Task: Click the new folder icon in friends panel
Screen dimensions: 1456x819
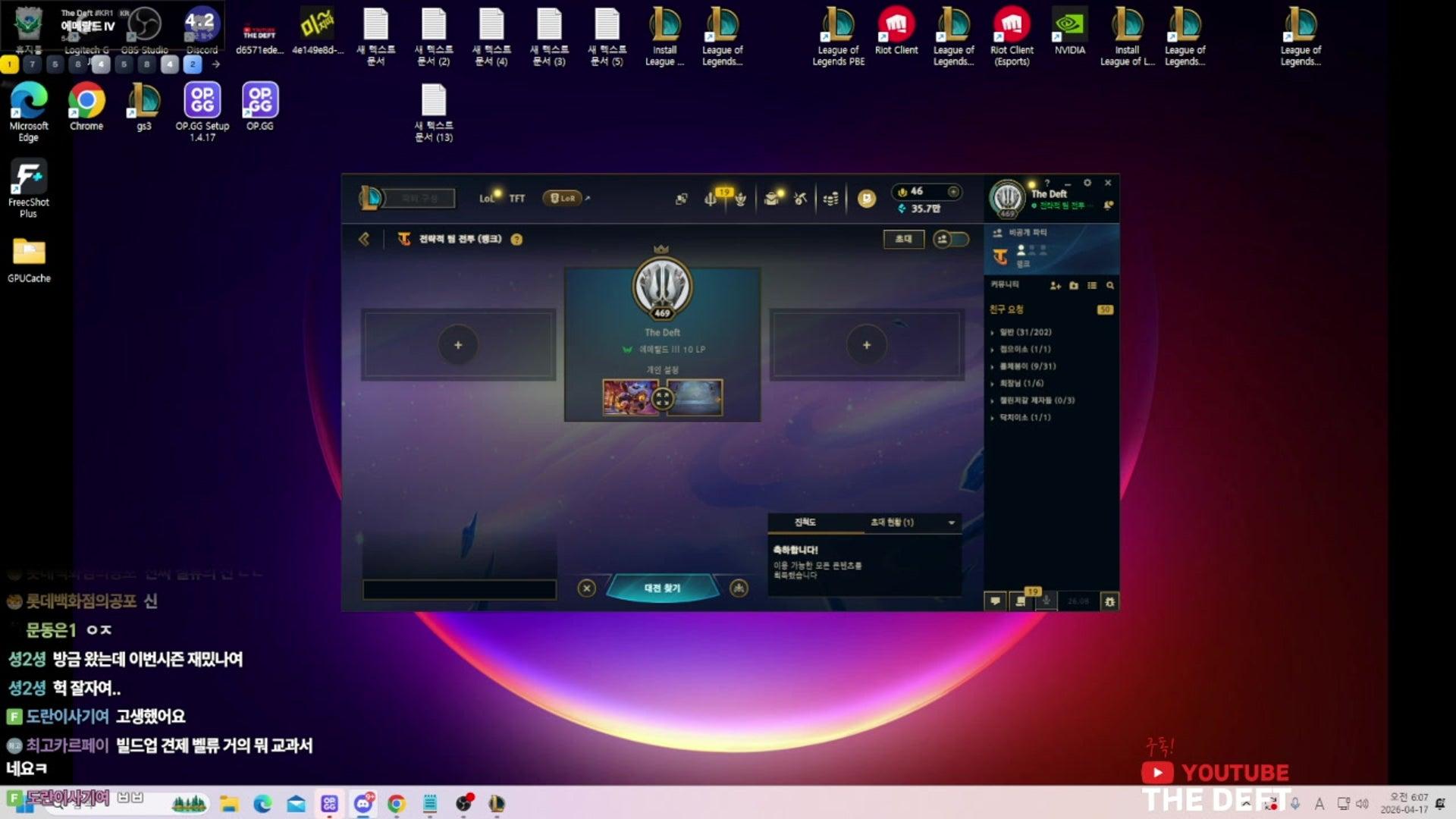Action: [x=1074, y=286]
